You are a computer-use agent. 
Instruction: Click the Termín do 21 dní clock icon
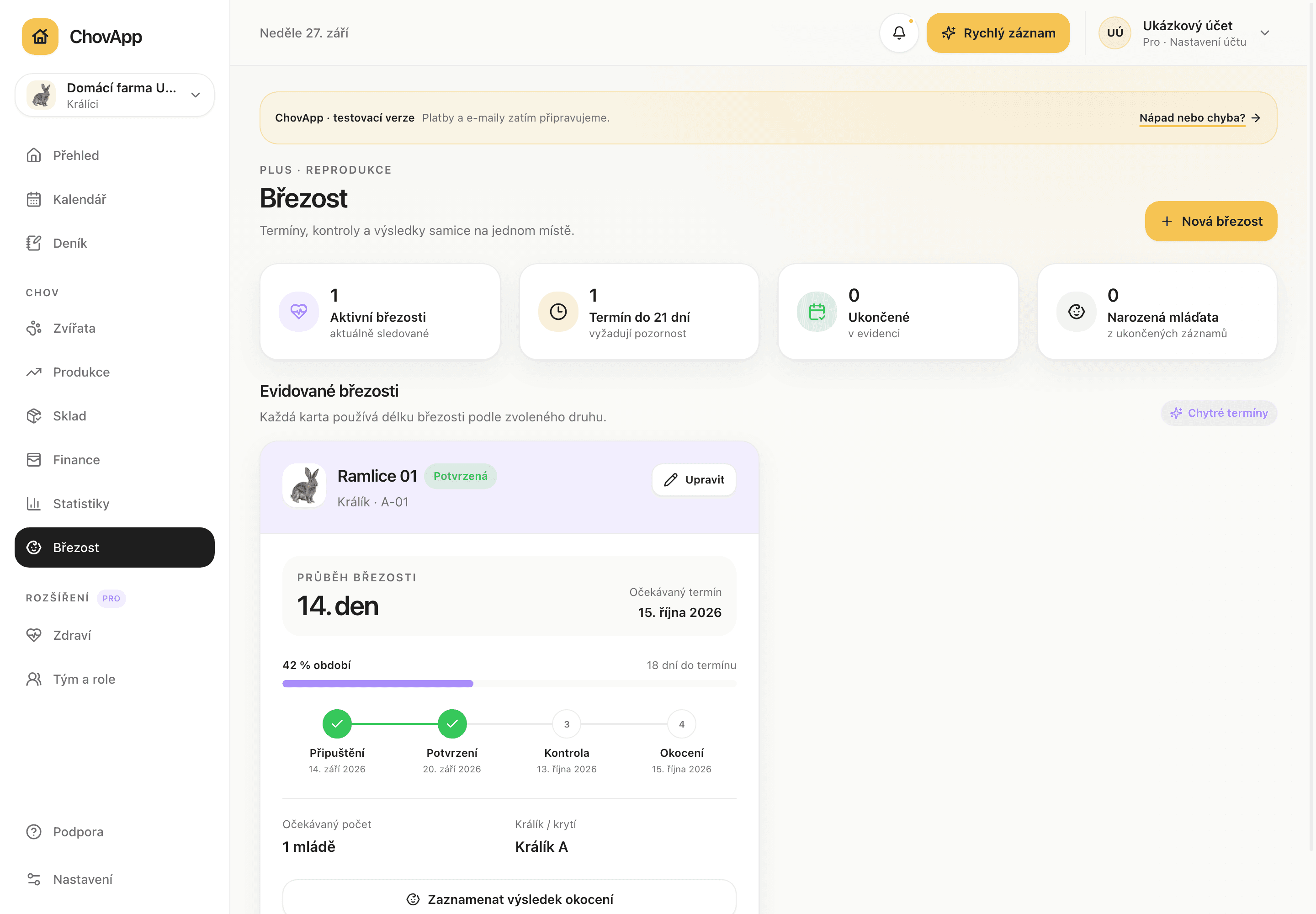tap(558, 312)
